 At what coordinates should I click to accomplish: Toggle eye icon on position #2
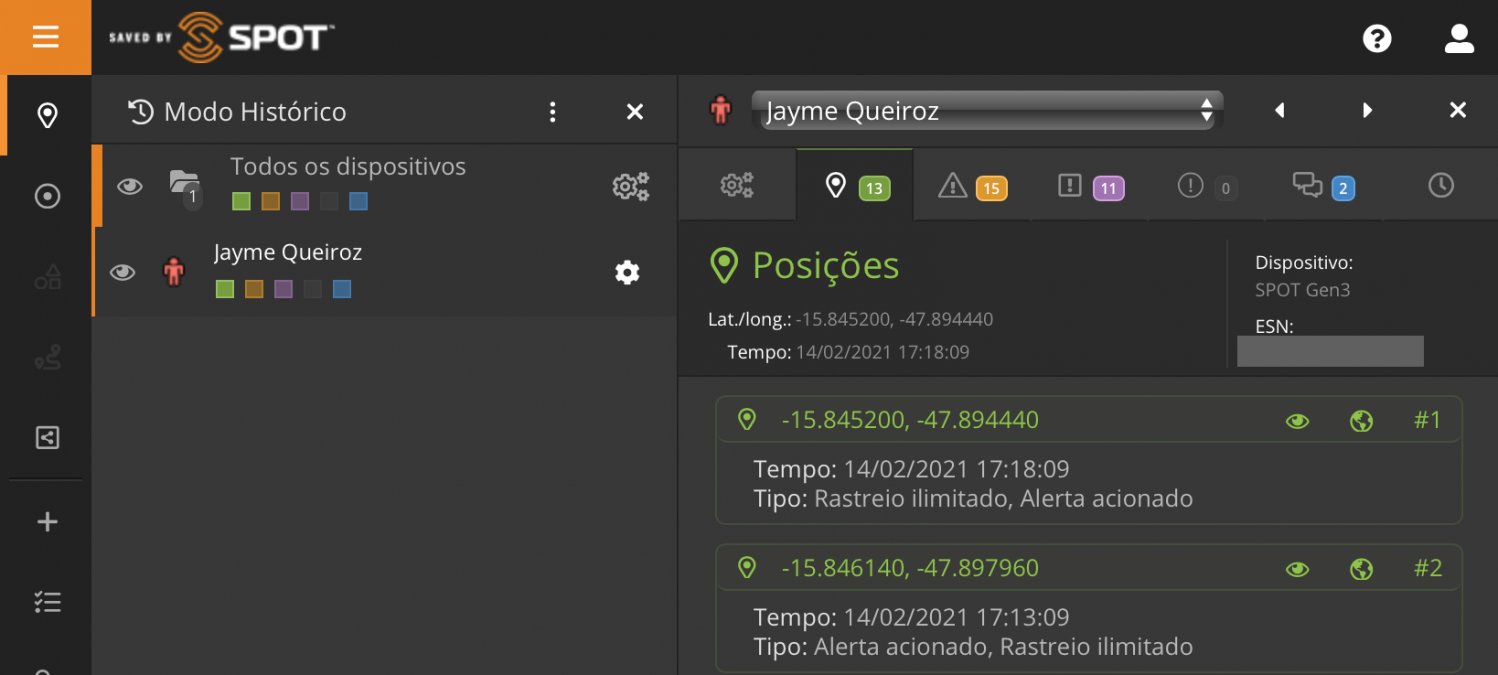click(x=1297, y=569)
